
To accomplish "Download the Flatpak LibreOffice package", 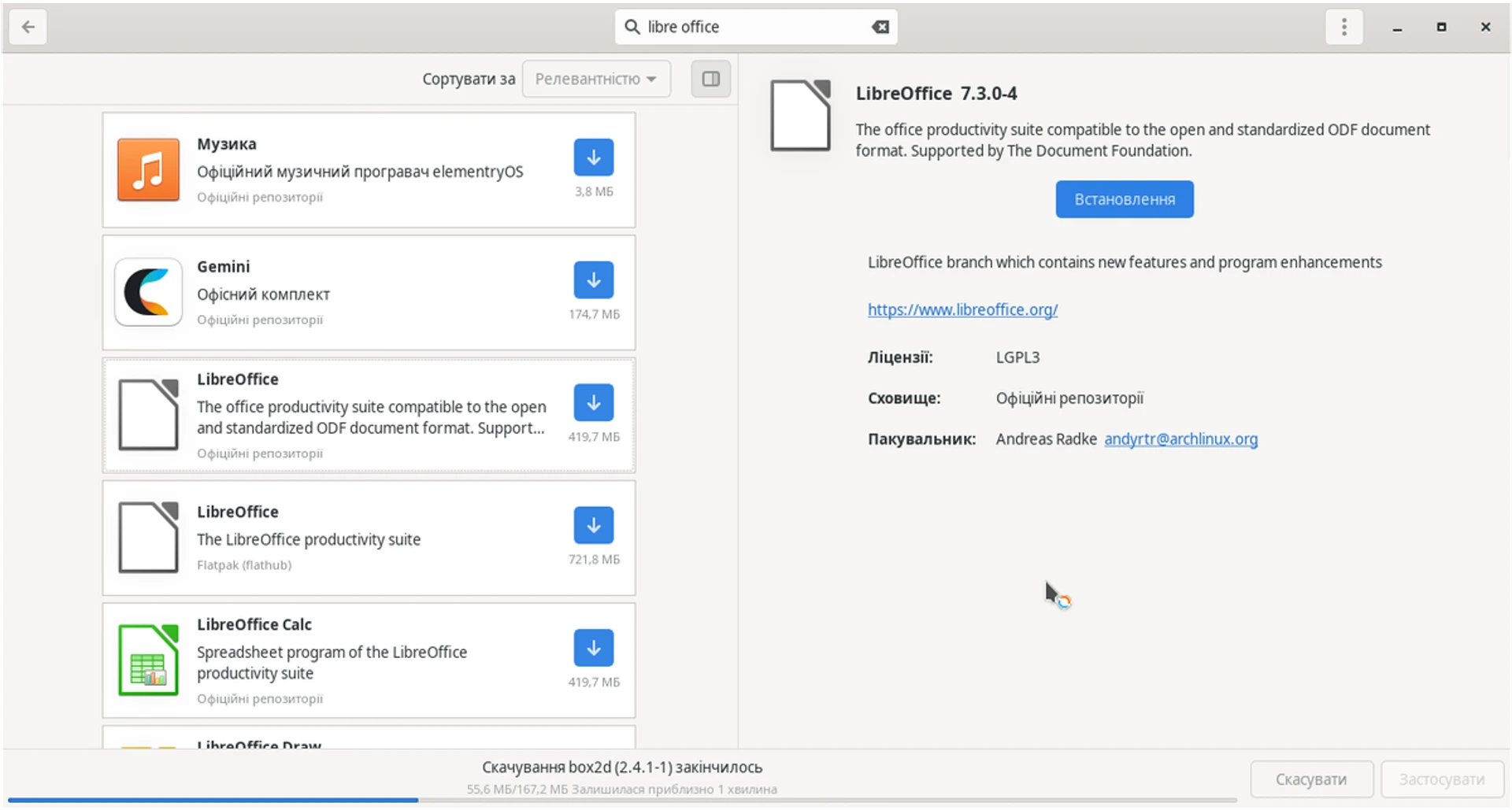I will point(593,526).
